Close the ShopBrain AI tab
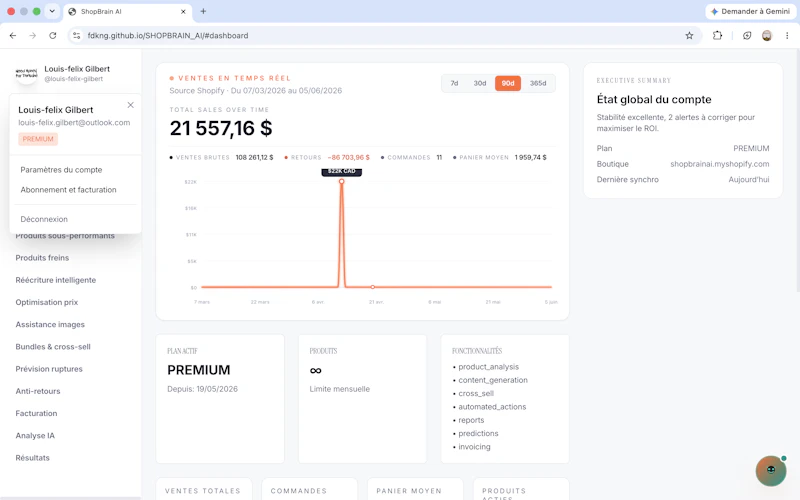 pos(183,11)
